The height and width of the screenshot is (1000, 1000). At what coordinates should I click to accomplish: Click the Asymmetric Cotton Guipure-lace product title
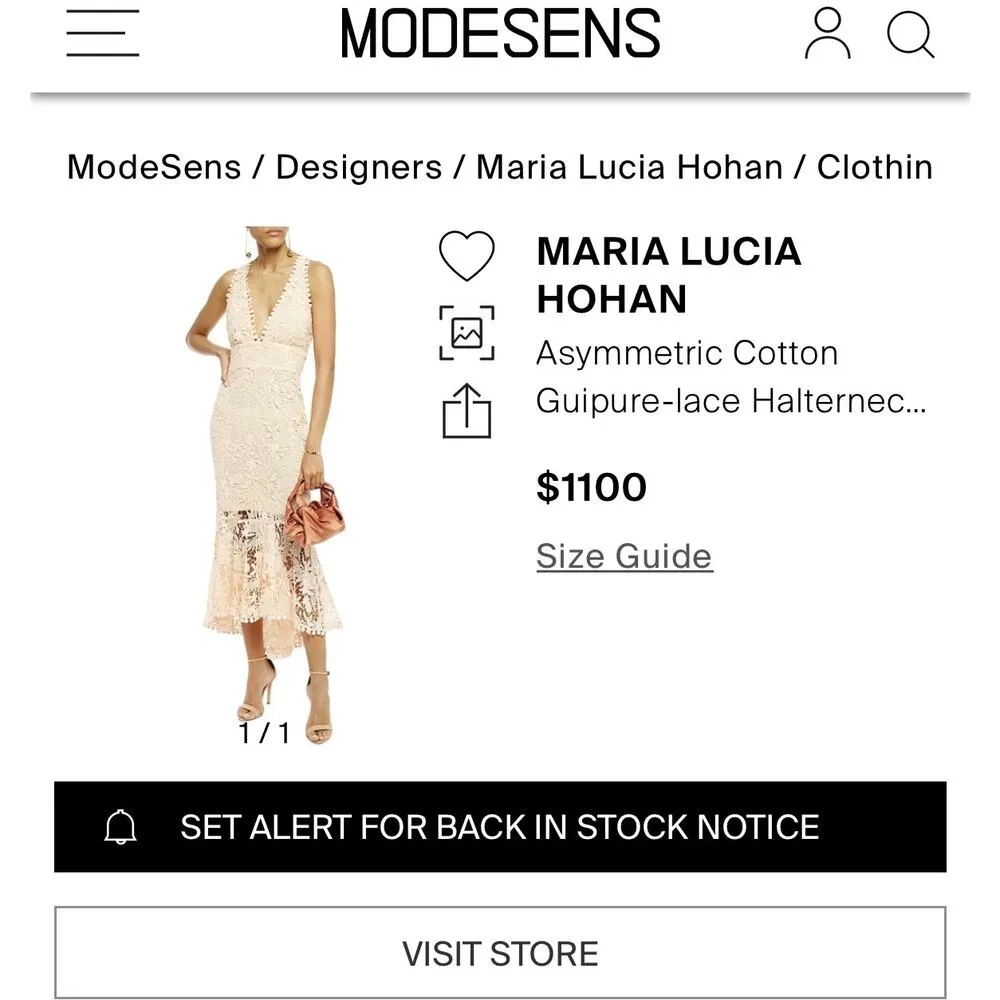pyautogui.click(x=732, y=377)
